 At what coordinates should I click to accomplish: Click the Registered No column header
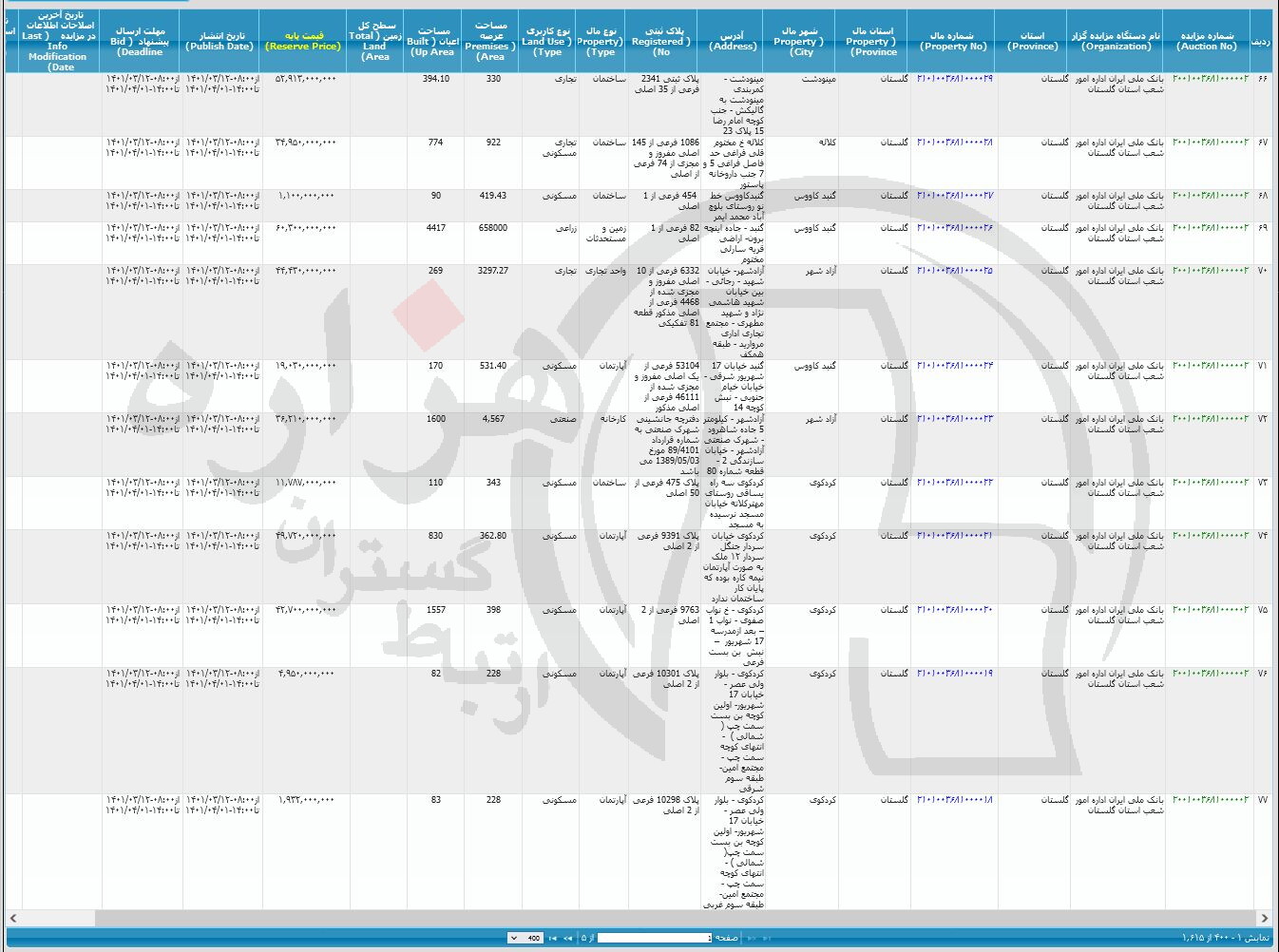click(x=661, y=41)
